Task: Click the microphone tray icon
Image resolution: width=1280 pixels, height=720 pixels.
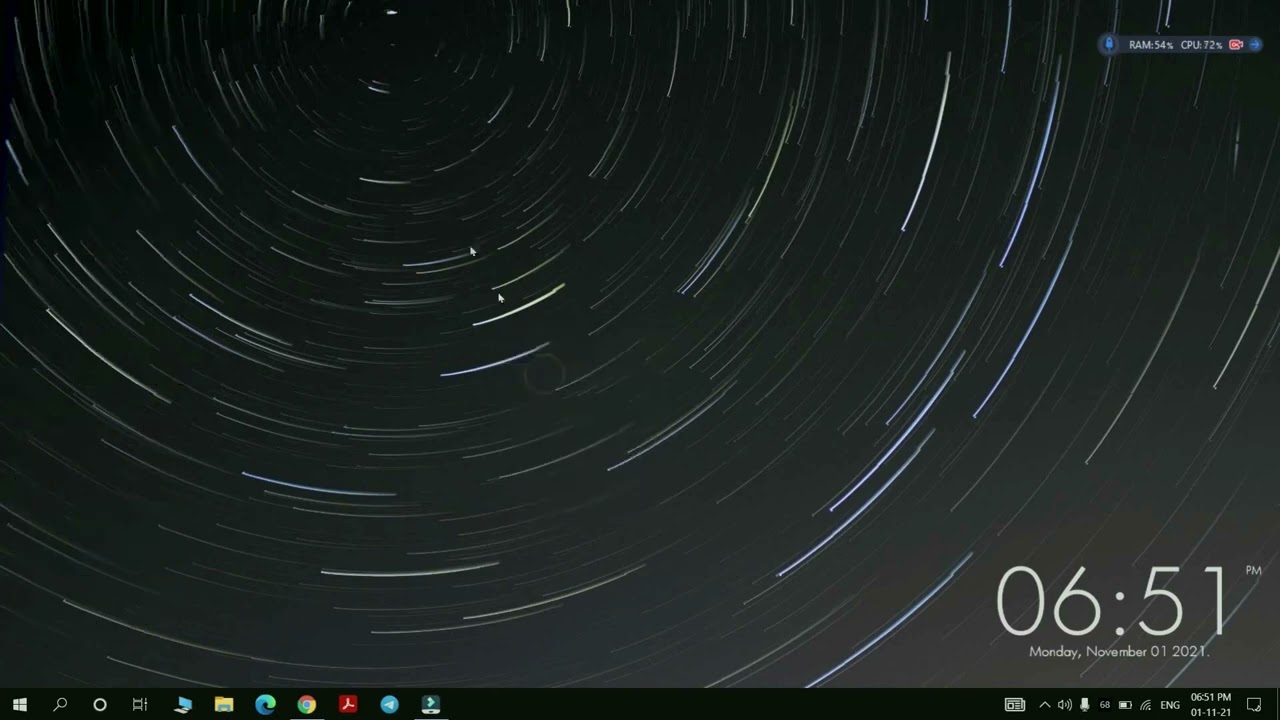Action: (1085, 705)
